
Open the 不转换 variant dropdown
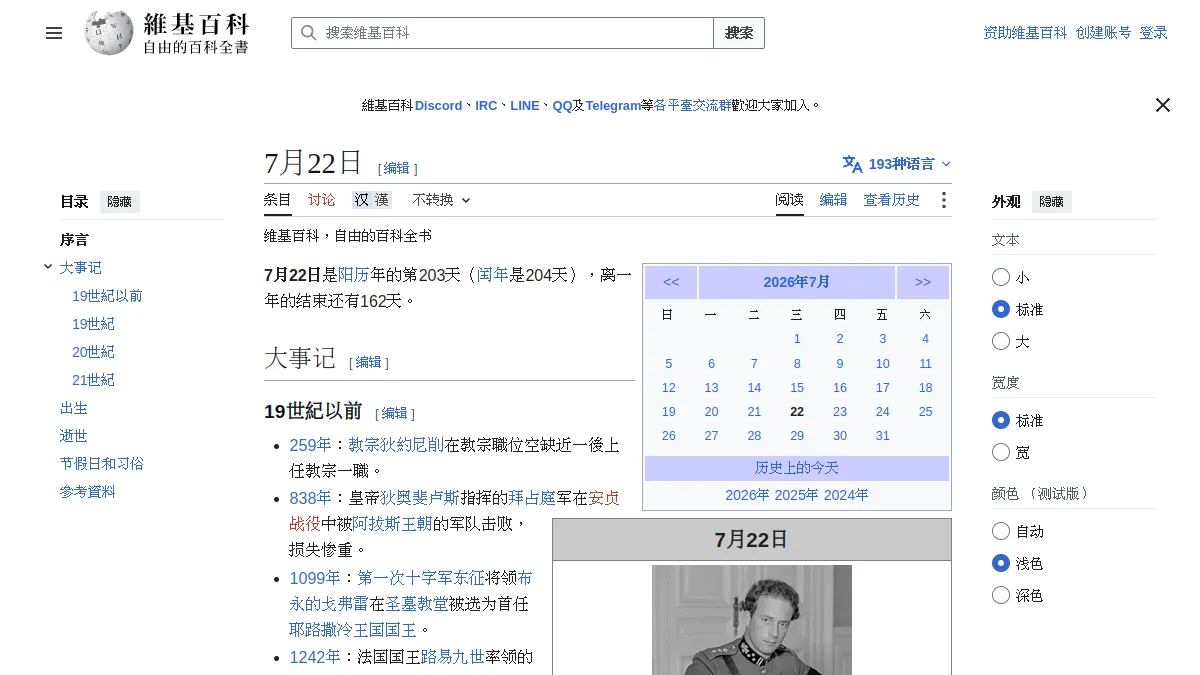pos(441,200)
